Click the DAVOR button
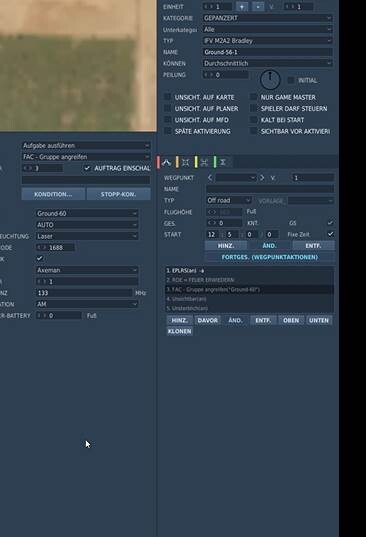 click(x=207, y=320)
